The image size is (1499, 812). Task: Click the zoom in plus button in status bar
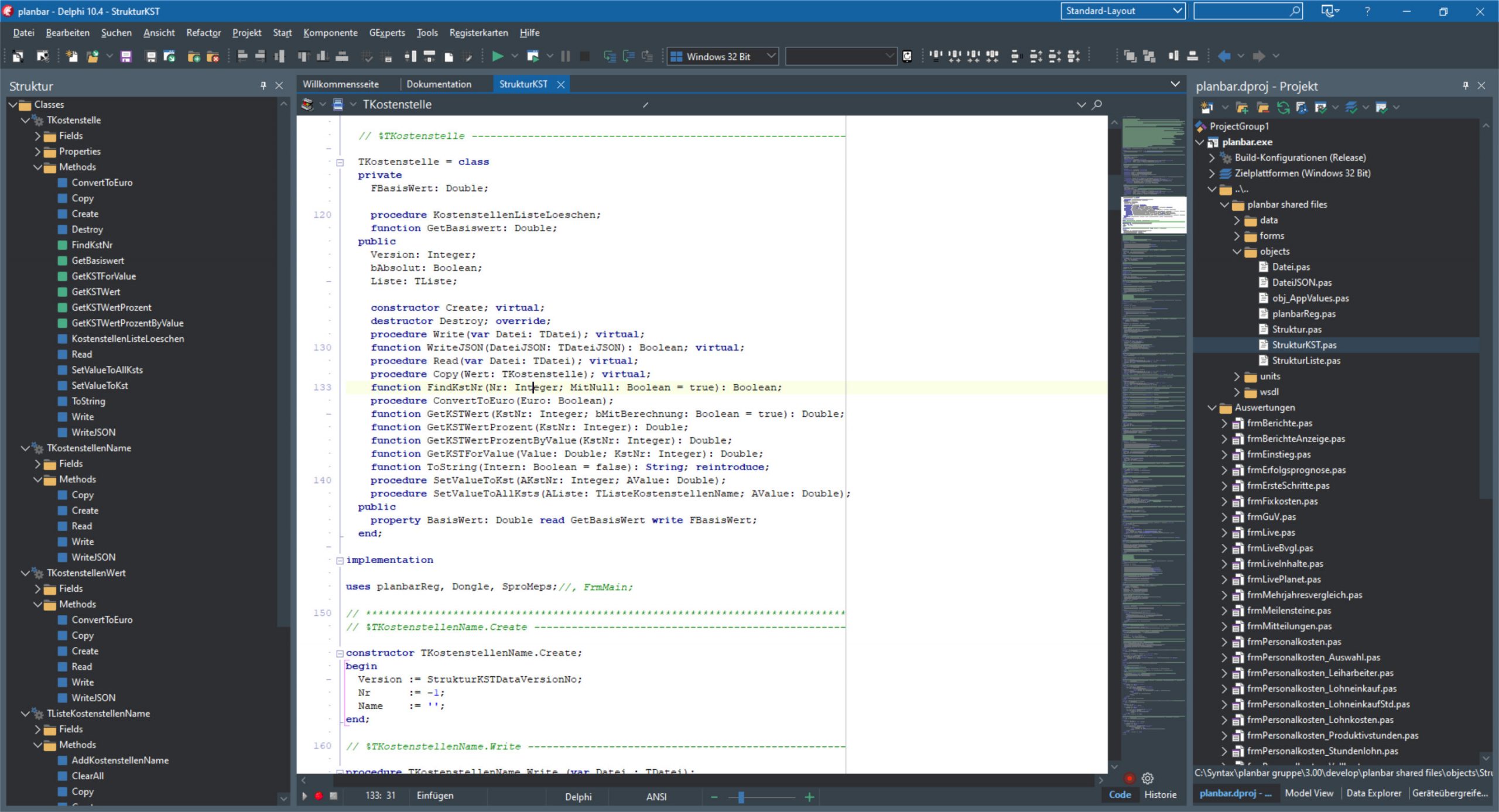pyautogui.click(x=809, y=797)
